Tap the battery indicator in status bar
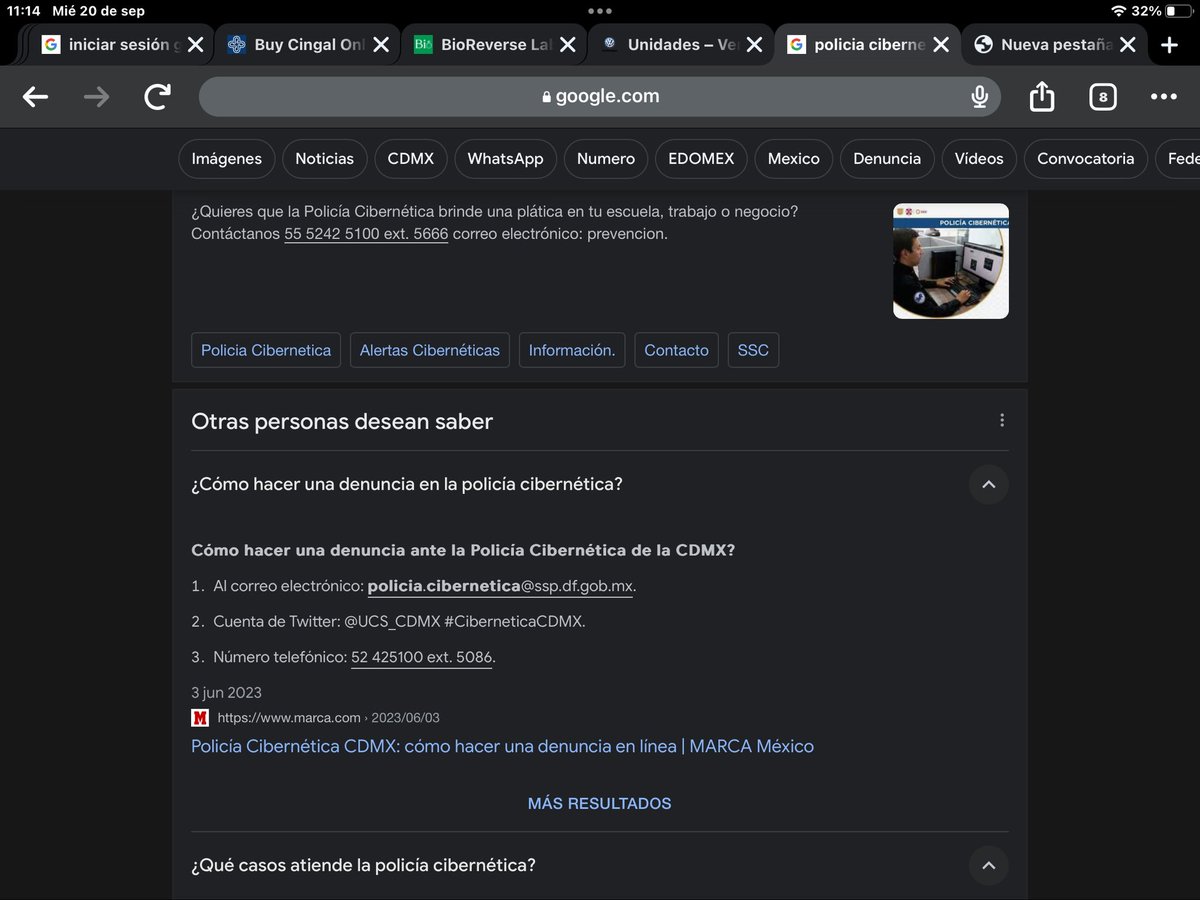 [x=1177, y=11]
